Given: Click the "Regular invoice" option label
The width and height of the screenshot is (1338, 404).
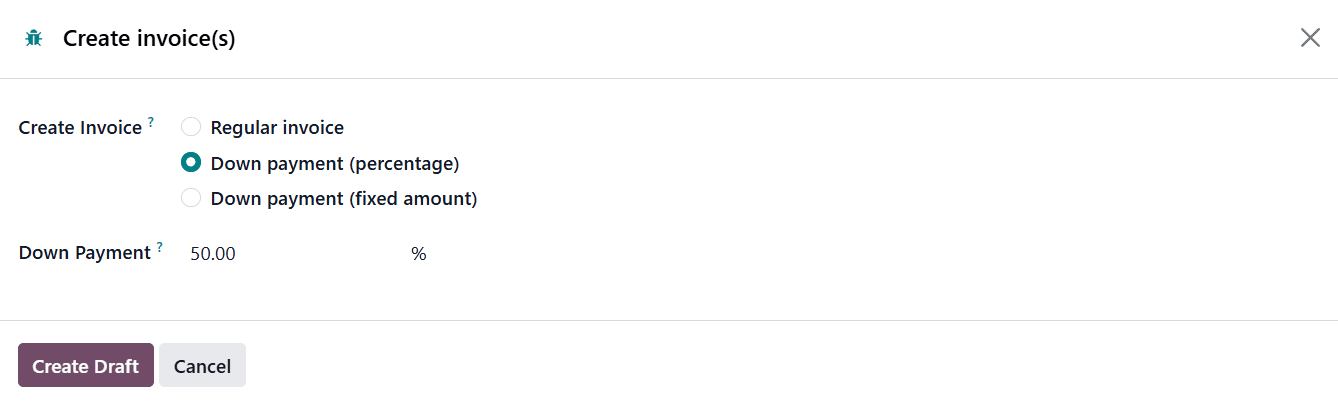Looking at the screenshot, I should pos(277,128).
